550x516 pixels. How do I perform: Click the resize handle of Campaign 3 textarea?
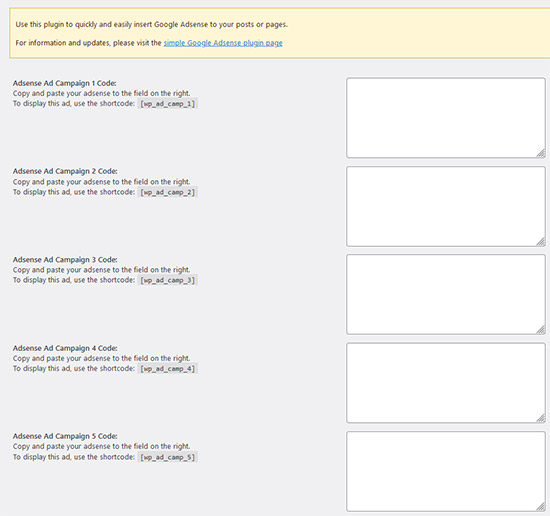point(541,329)
